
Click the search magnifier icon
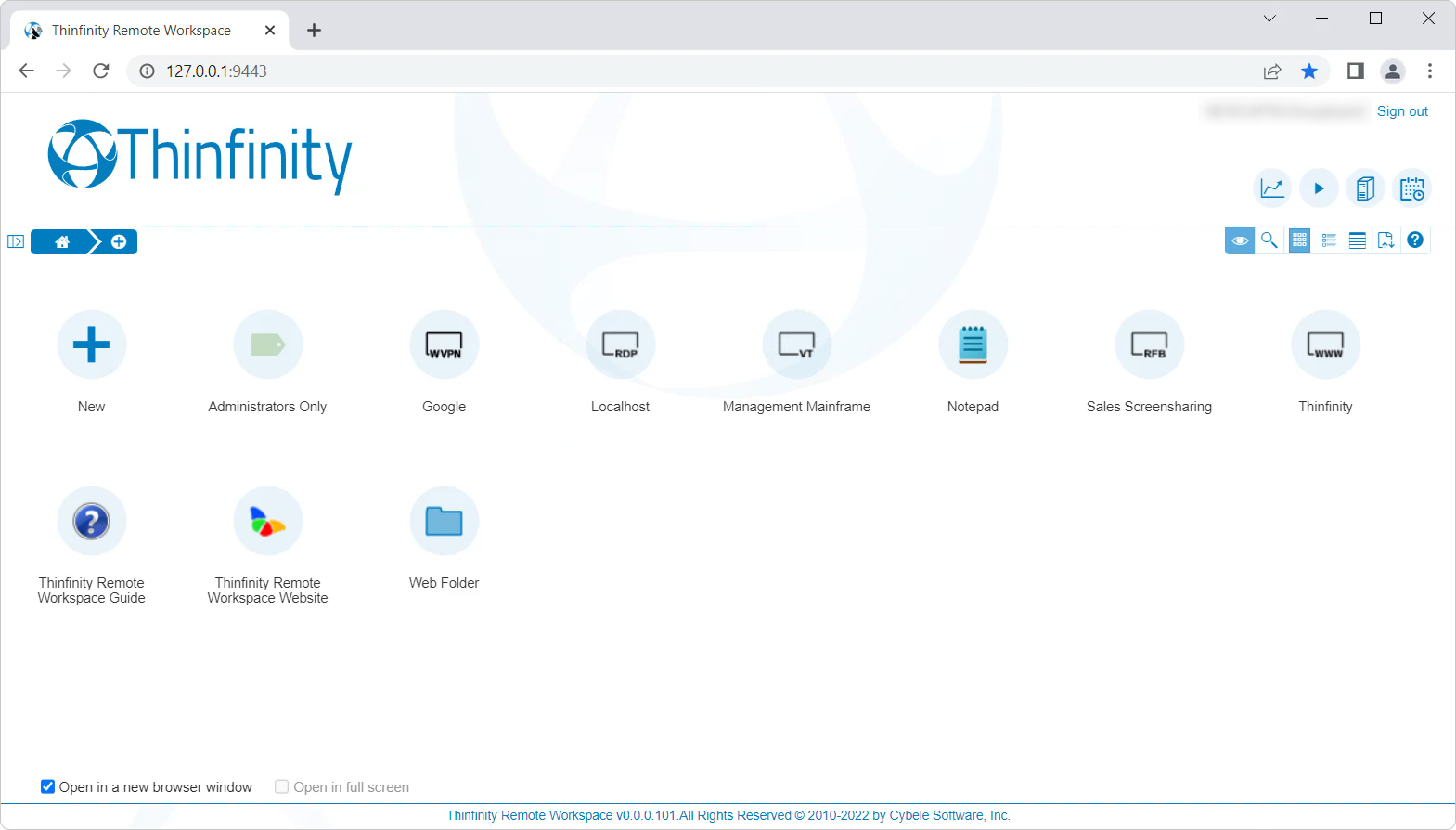pos(1269,240)
